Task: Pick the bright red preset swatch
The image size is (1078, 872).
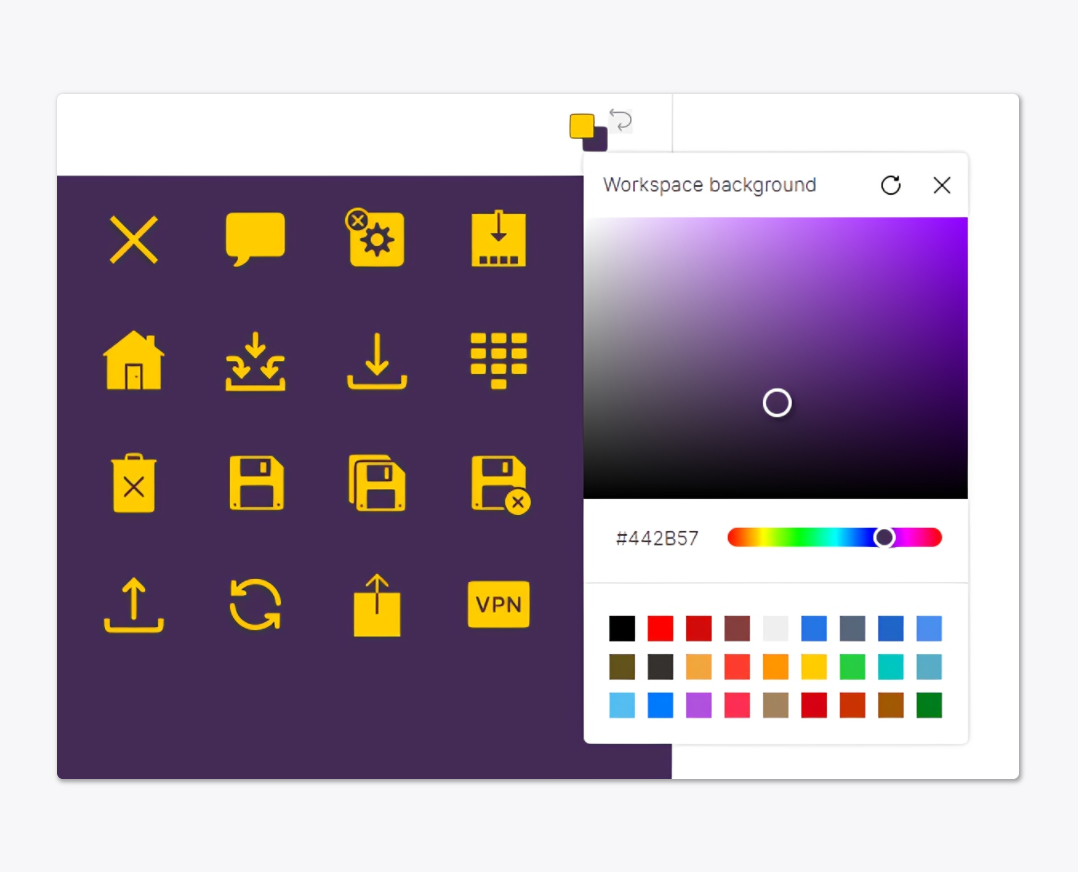Action: pyautogui.click(x=660, y=628)
